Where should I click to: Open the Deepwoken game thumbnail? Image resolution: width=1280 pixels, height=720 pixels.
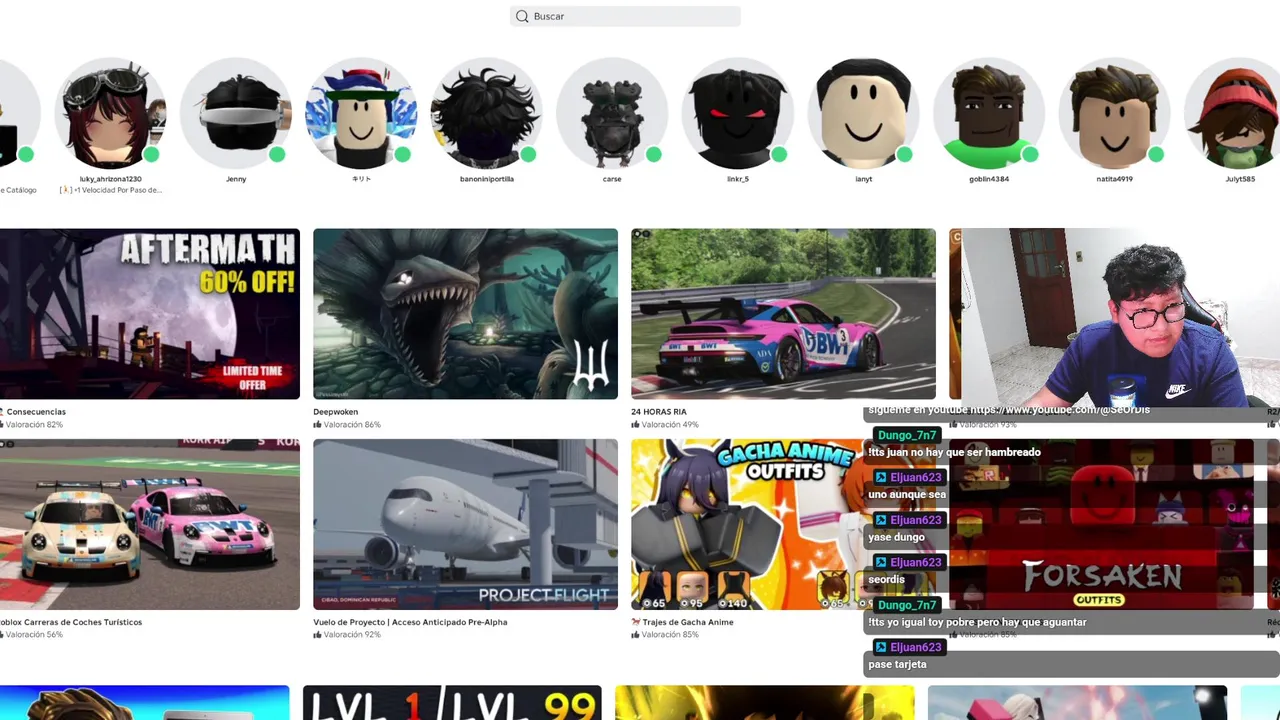[x=465, y=314]
